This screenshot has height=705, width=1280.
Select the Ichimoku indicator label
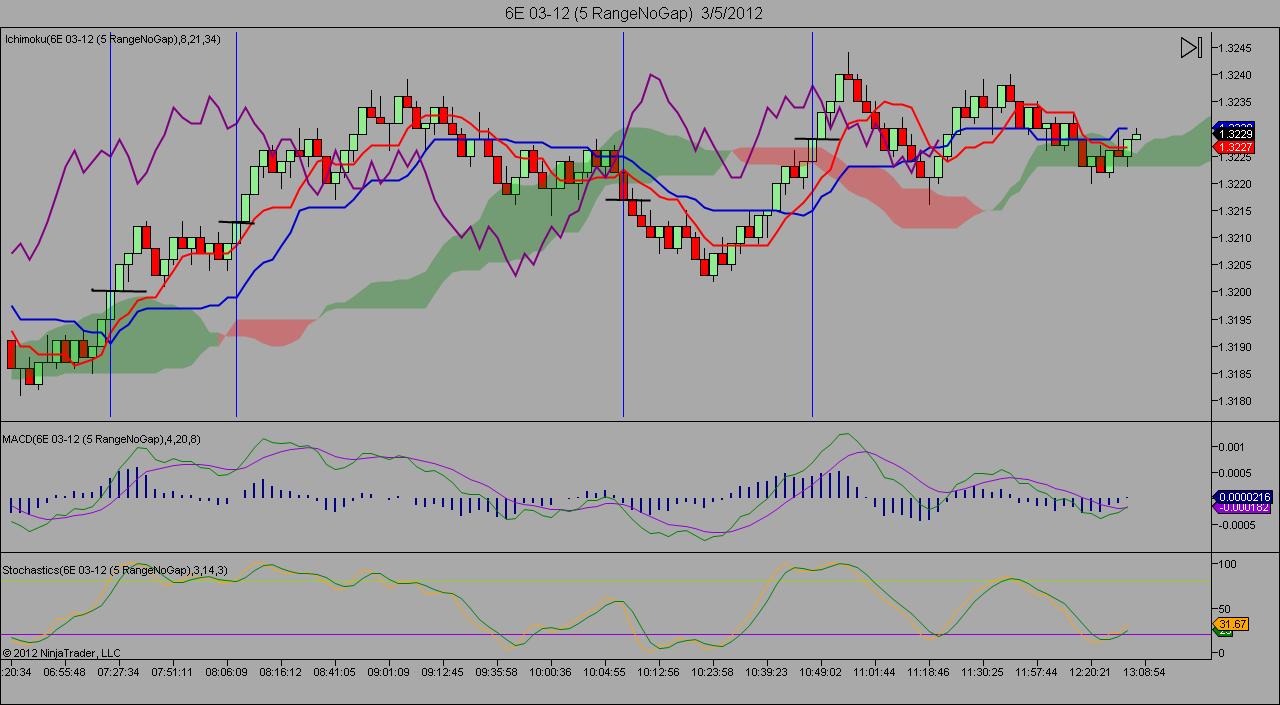coord(113,40)
